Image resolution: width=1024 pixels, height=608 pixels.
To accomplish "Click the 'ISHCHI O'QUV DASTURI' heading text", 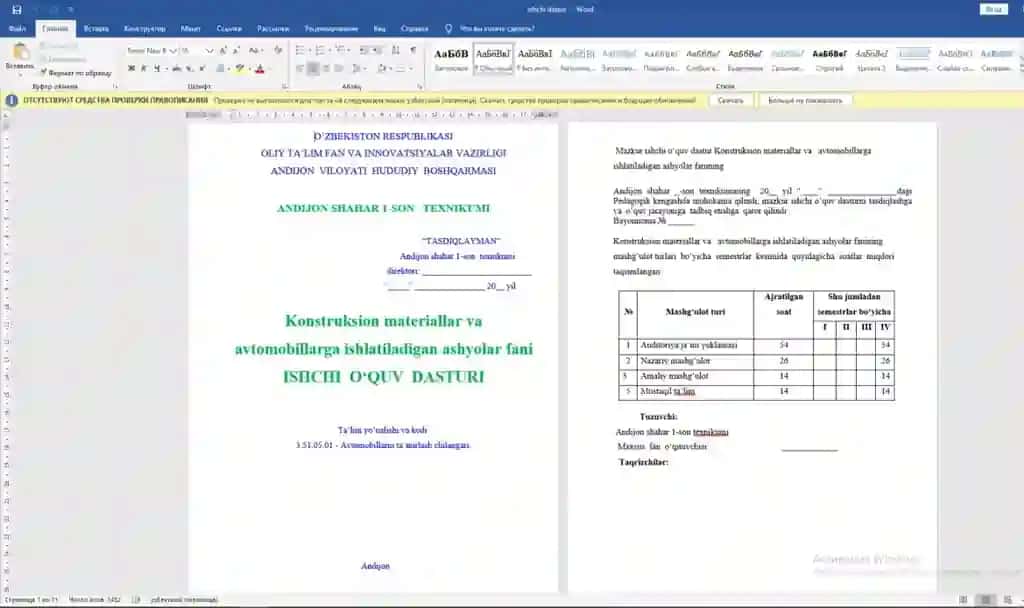I will pyautogui.click(x=383, y=377).
